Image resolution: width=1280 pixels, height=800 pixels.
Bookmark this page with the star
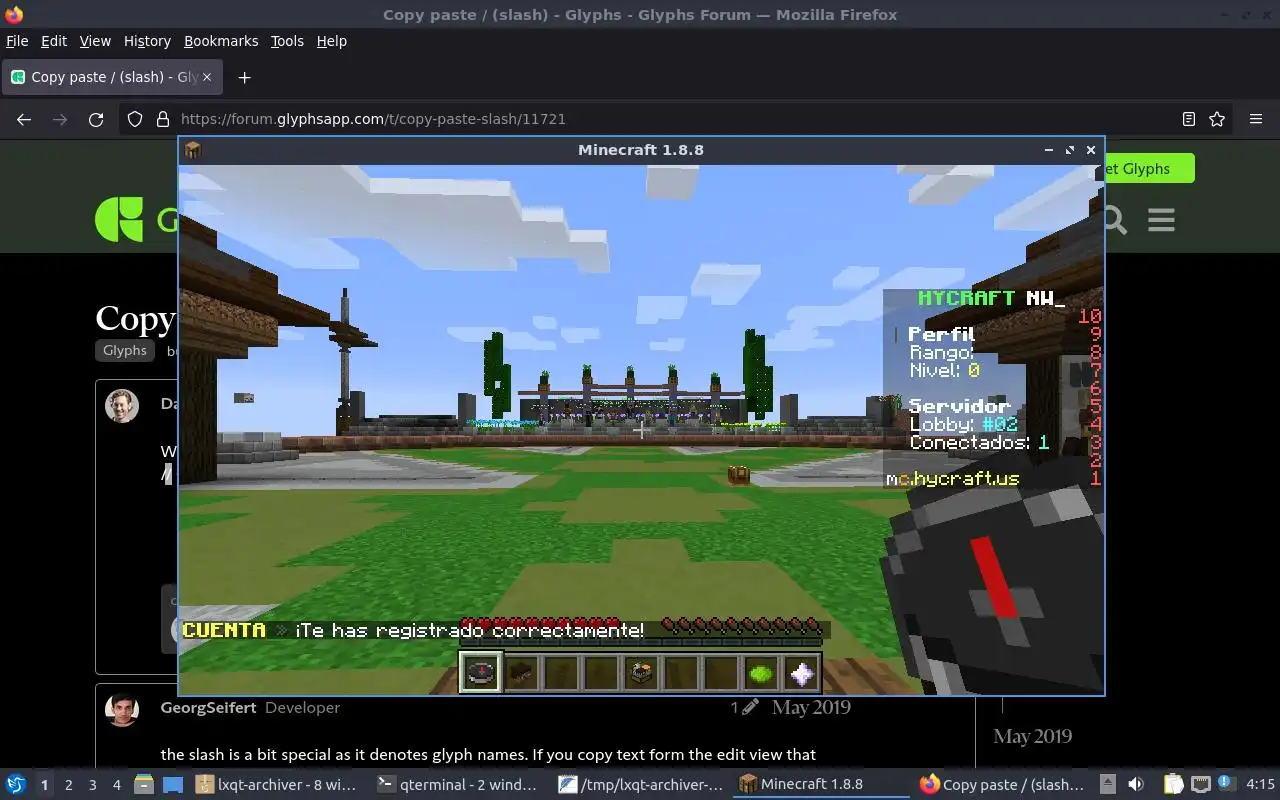[x=1217, y=119]
